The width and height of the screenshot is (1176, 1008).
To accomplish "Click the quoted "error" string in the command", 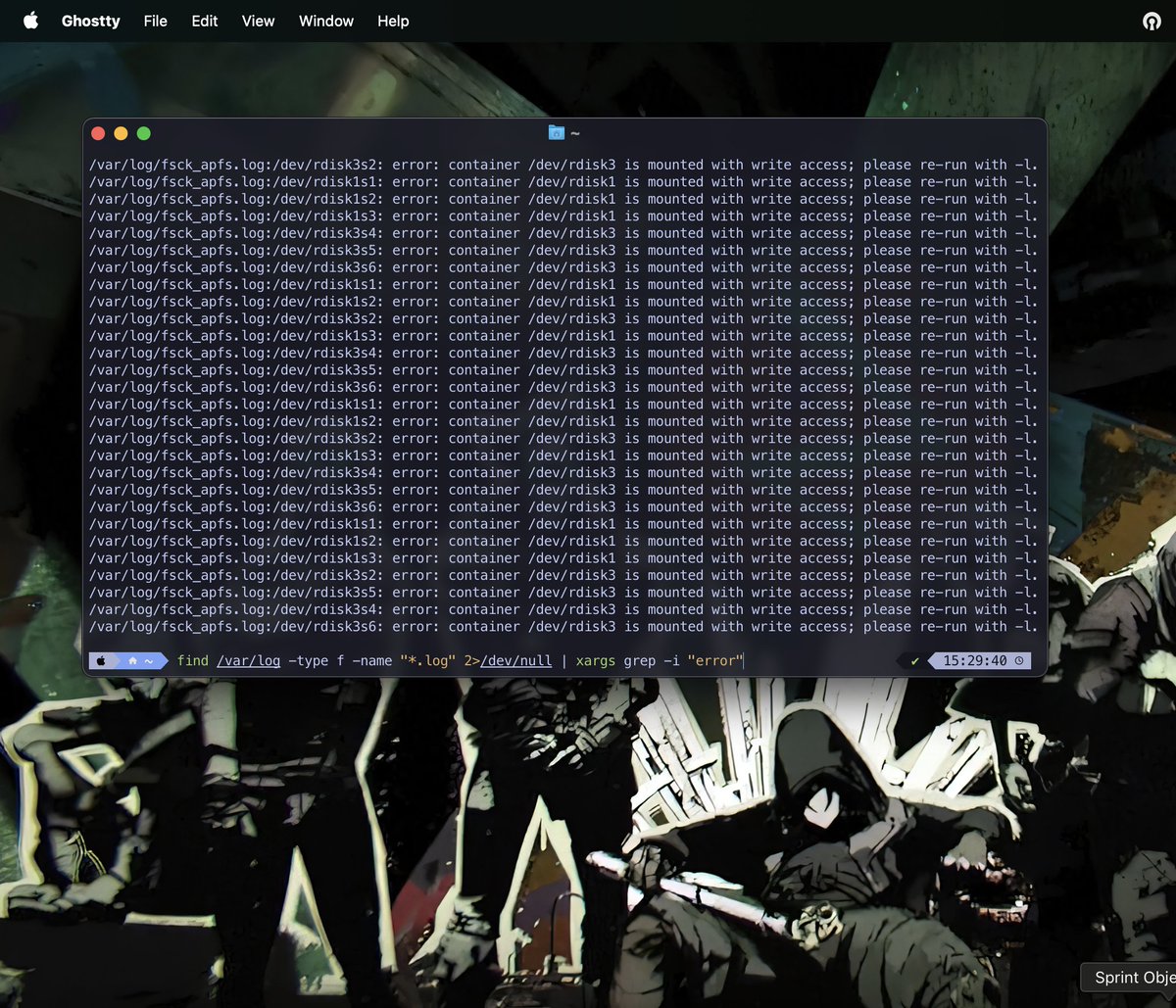I will tap(715, 661).
